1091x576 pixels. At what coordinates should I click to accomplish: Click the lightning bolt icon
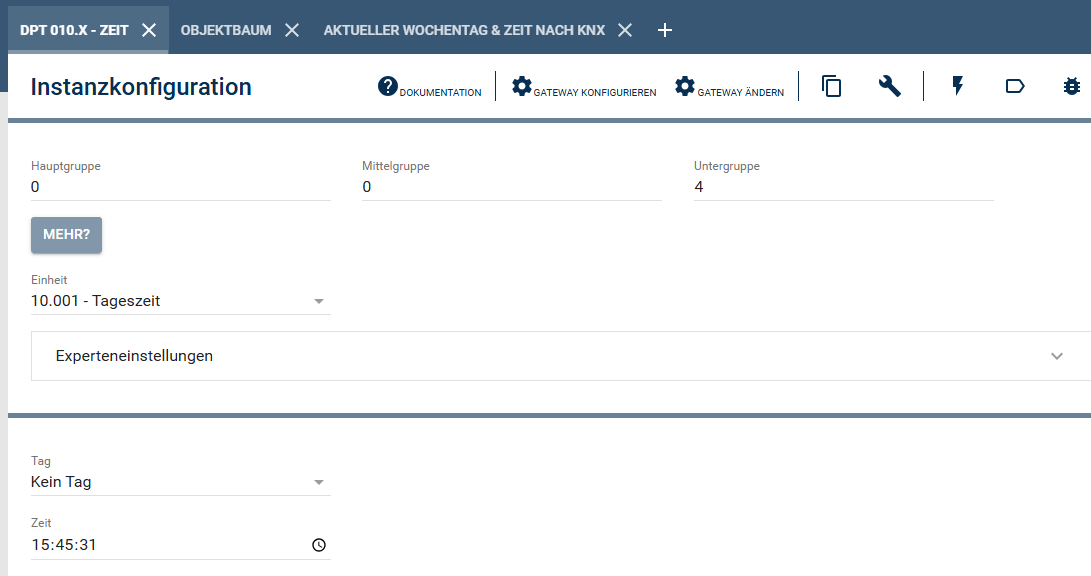click(x=958, y=87)
